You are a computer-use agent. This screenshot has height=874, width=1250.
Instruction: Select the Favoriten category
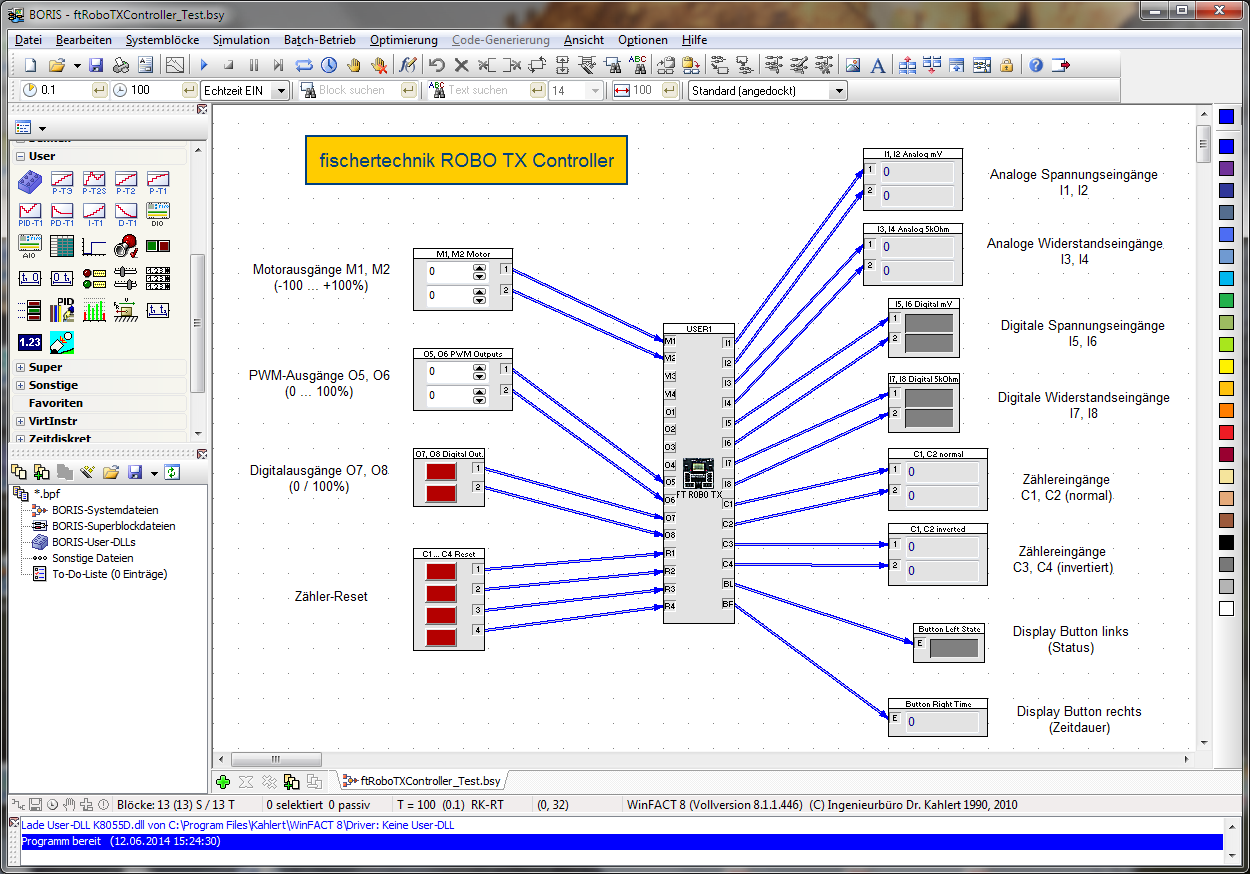coord(56,403)
